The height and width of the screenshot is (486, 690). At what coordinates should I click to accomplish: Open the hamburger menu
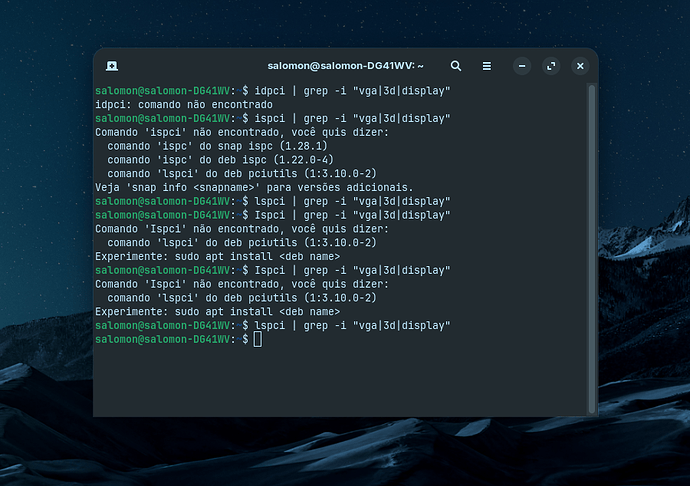click(x=487, y=66)
